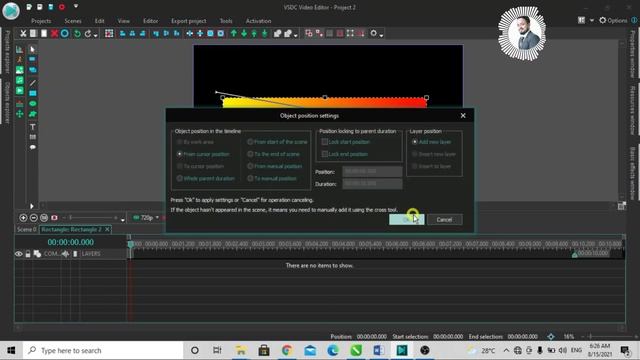This screenshot has height=360, width=640.
Task: Click the red camera snapshot icon
Action: tap(54, 218)
